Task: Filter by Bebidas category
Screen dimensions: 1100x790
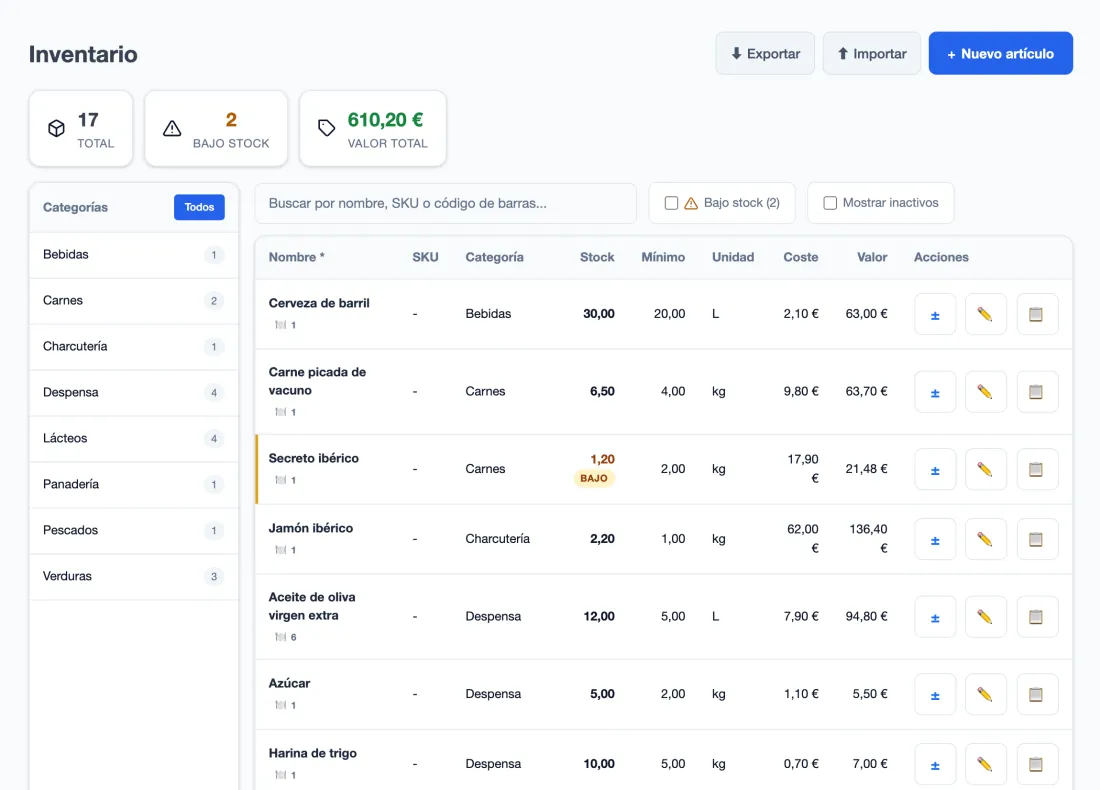Action: 133,255
